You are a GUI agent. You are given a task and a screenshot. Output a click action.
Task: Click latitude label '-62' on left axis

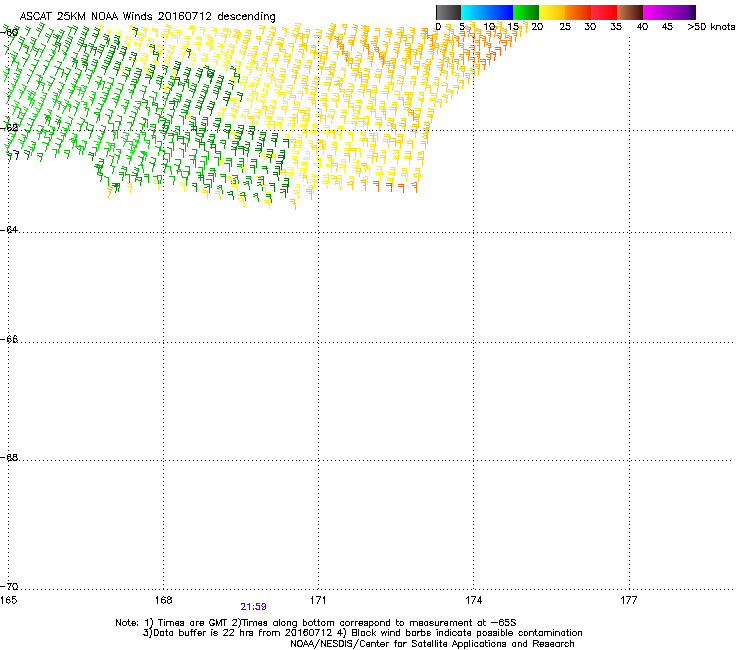[x=9, y=127]
